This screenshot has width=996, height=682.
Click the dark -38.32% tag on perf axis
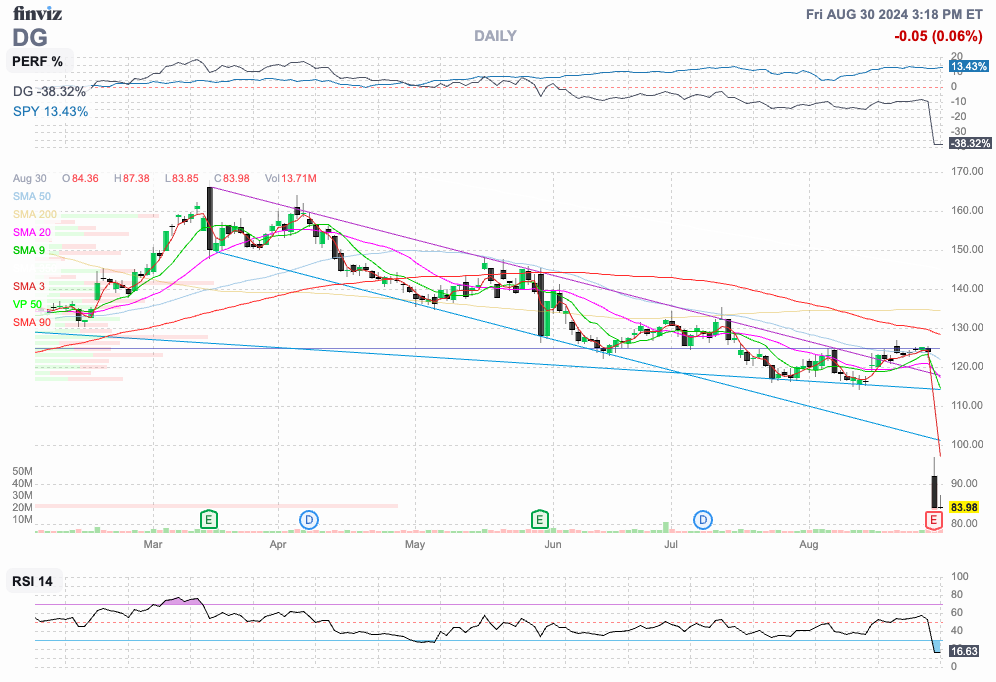coord(970,144)
